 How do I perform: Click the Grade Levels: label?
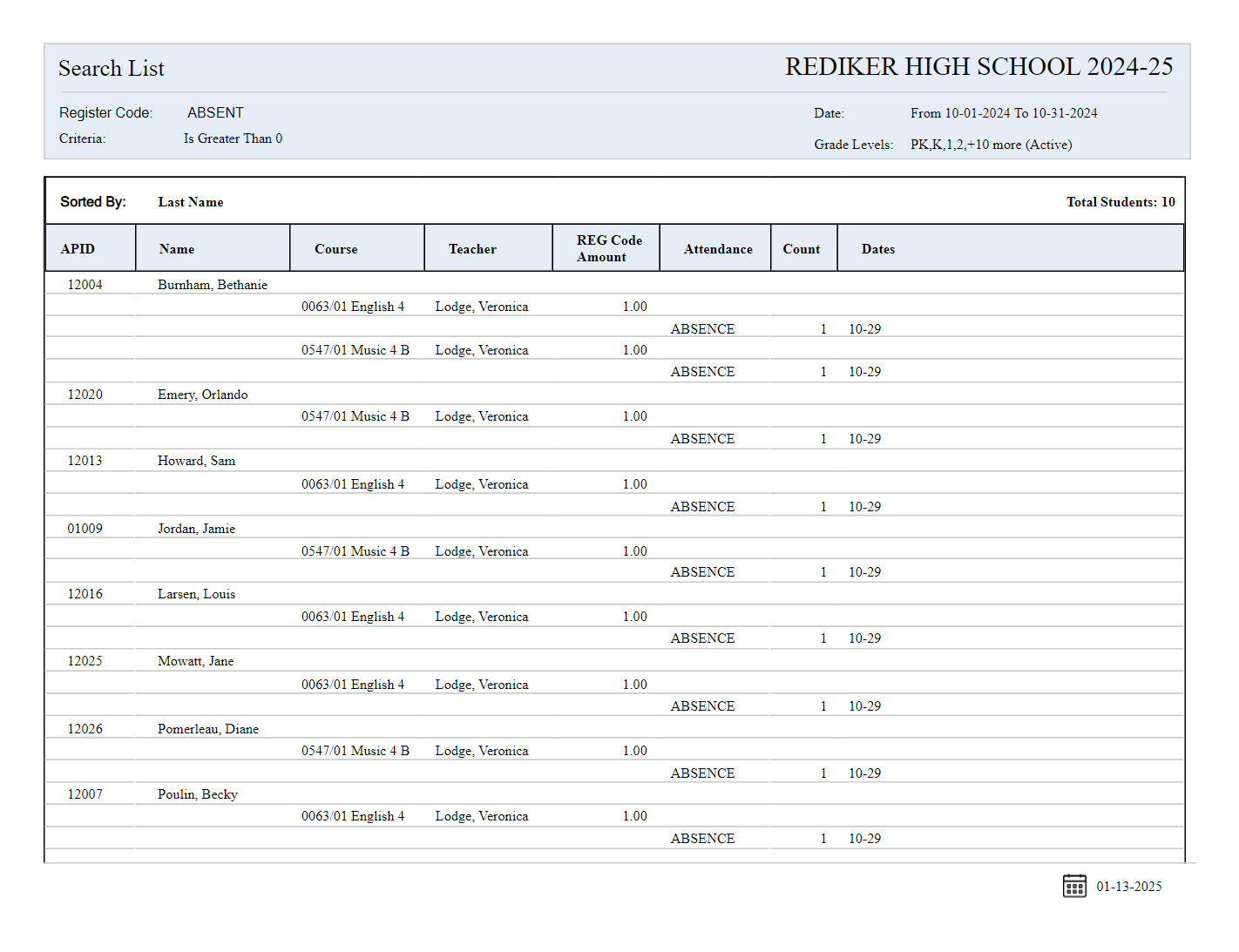point(854,145)
